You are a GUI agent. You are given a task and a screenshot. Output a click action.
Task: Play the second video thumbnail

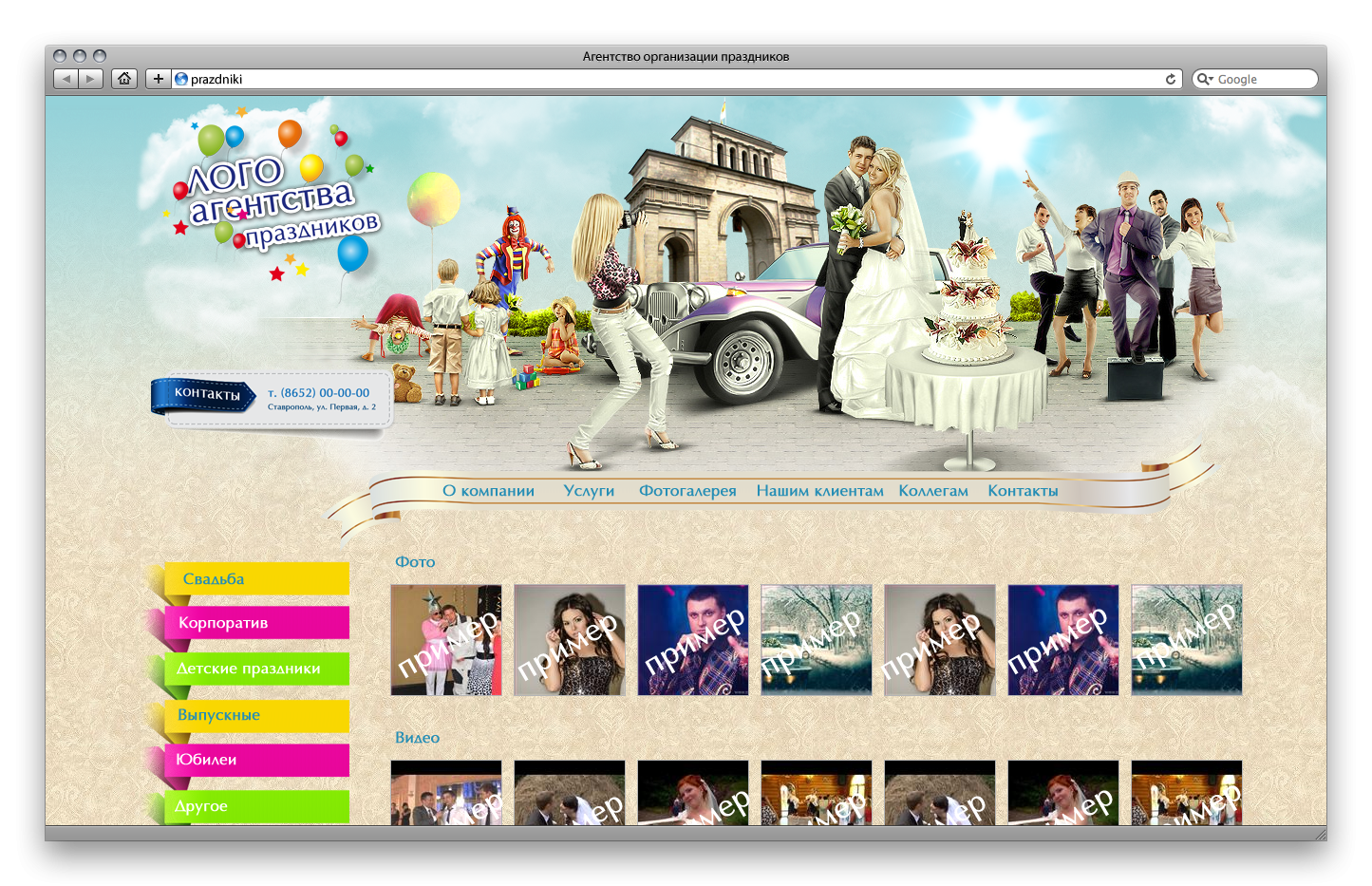tap(570, 793)
